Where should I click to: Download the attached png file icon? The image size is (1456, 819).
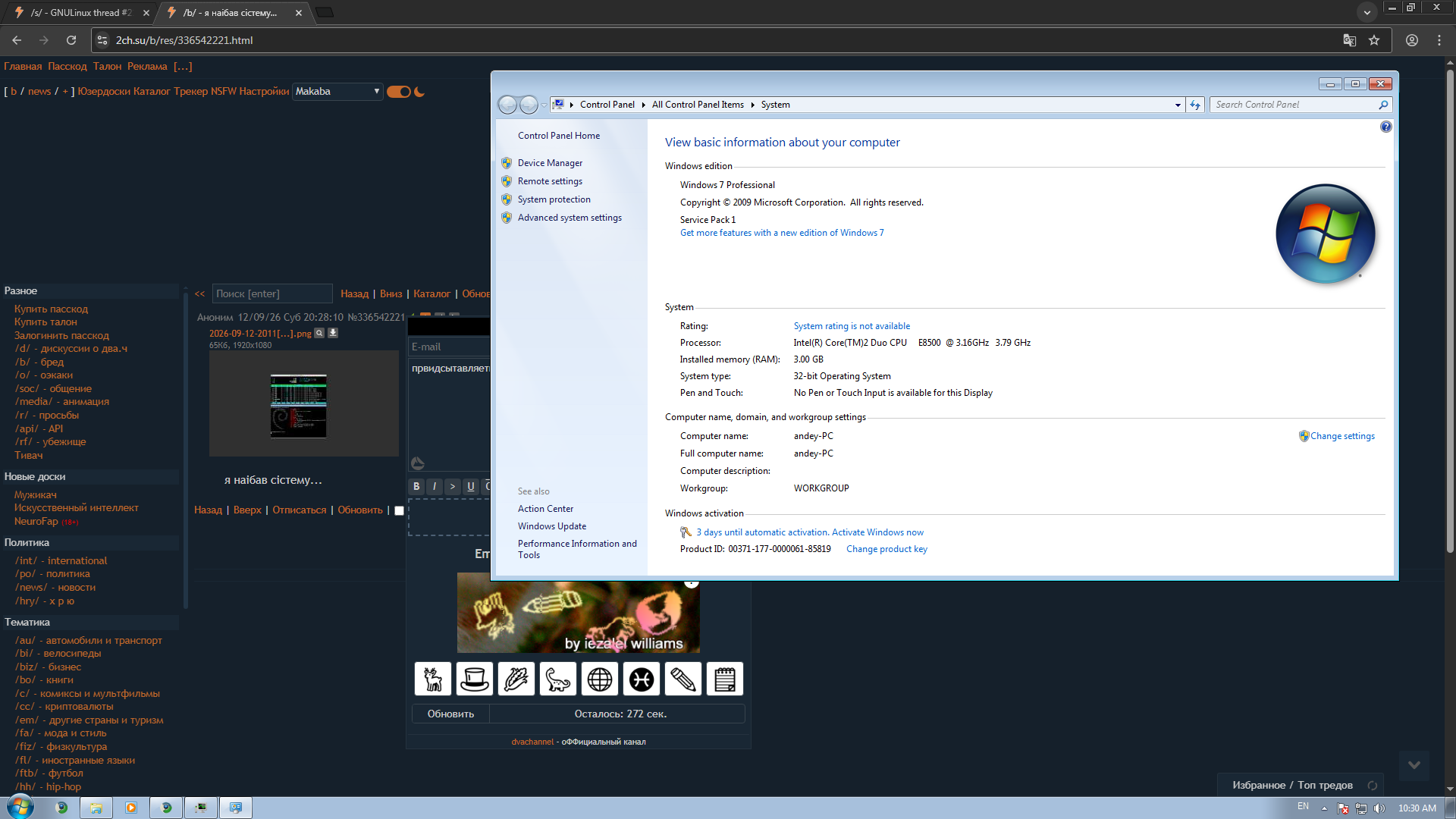tap(332, 333)
